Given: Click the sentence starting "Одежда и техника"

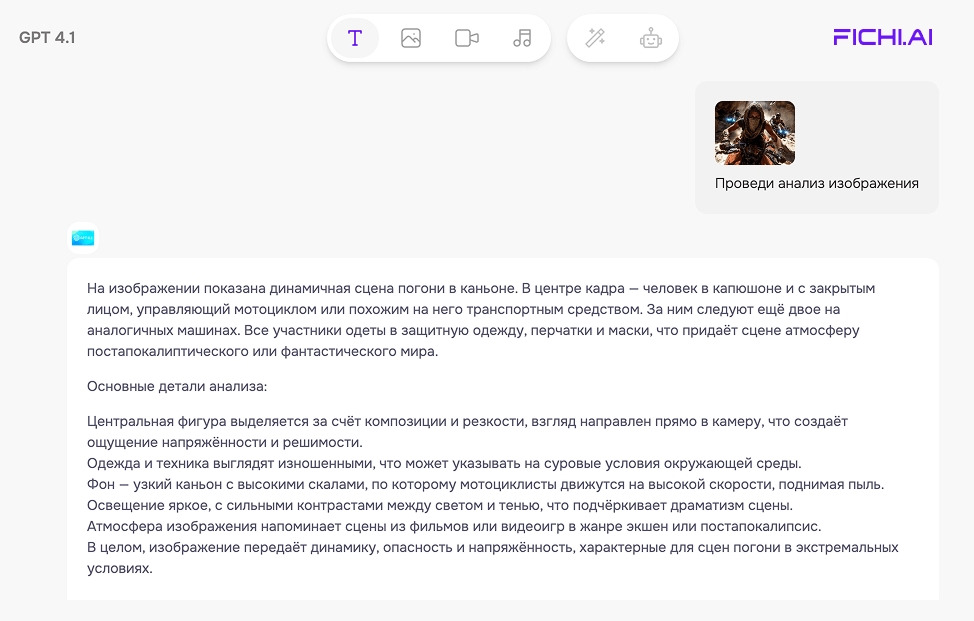Looking at the screenshot, I should coord(444,463).
